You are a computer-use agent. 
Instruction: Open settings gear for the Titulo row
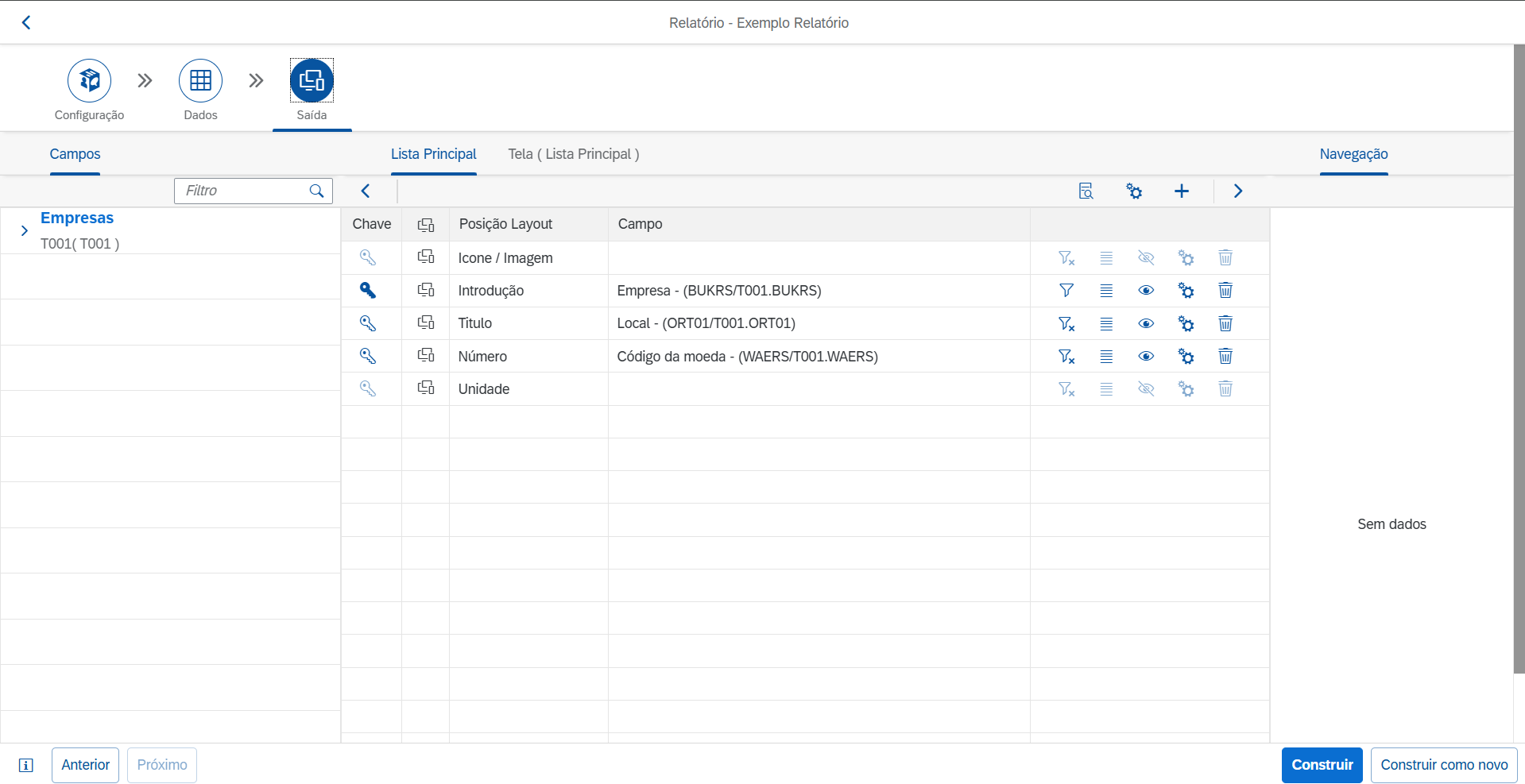tap(1186, 323)
